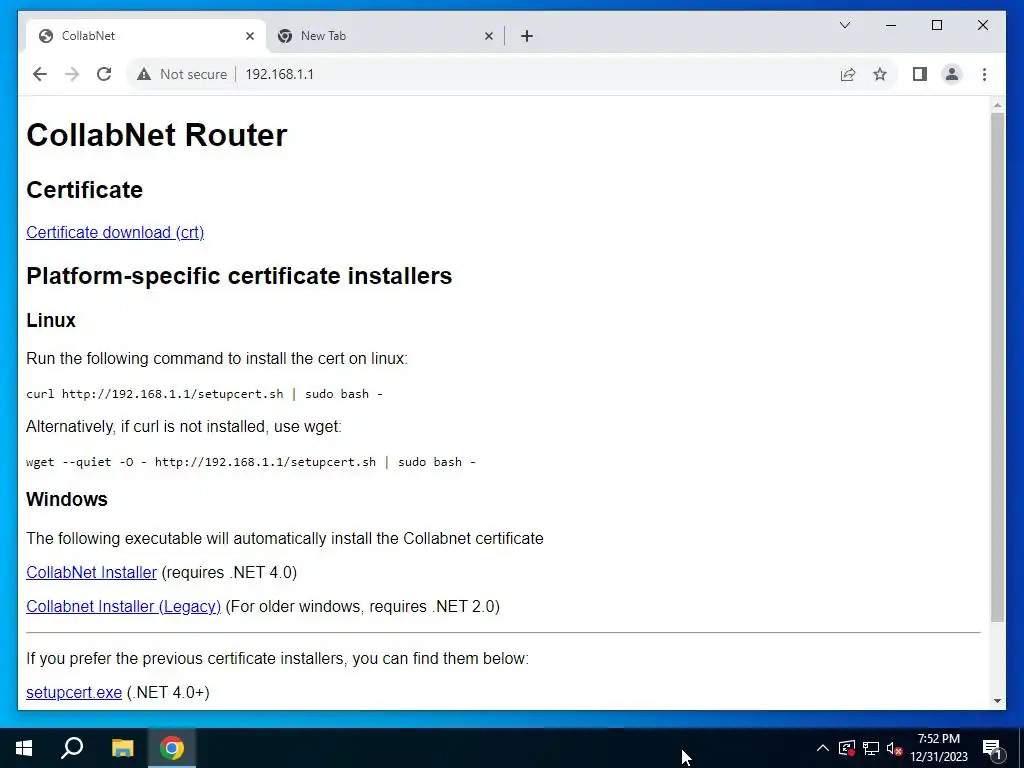Image resolution: width=1024 pixels, height=768 pixels.
Task: Open Windows taskbar search
Action: (x=72, y=748)
